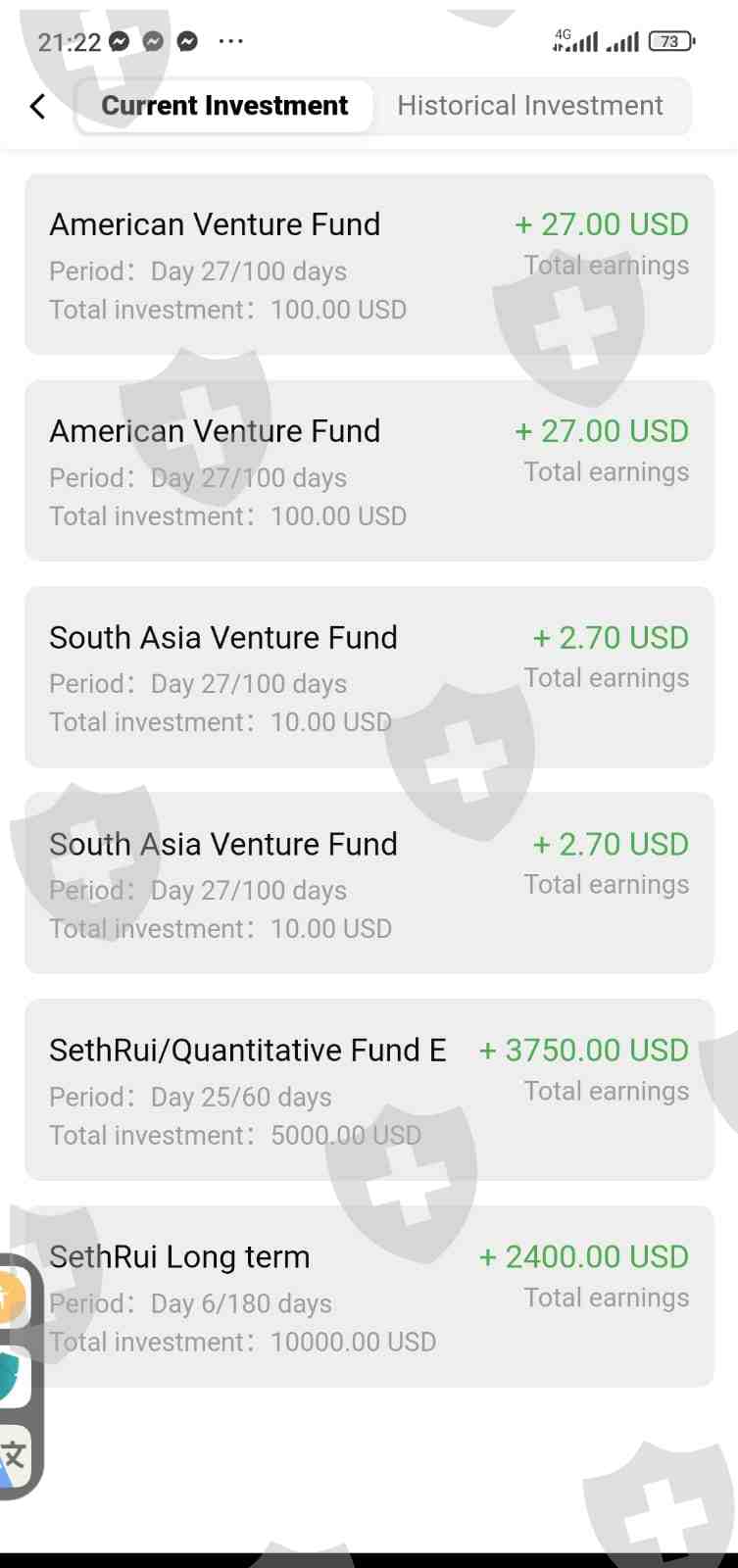Open the translate floating icon

[x=14, y=1457]
